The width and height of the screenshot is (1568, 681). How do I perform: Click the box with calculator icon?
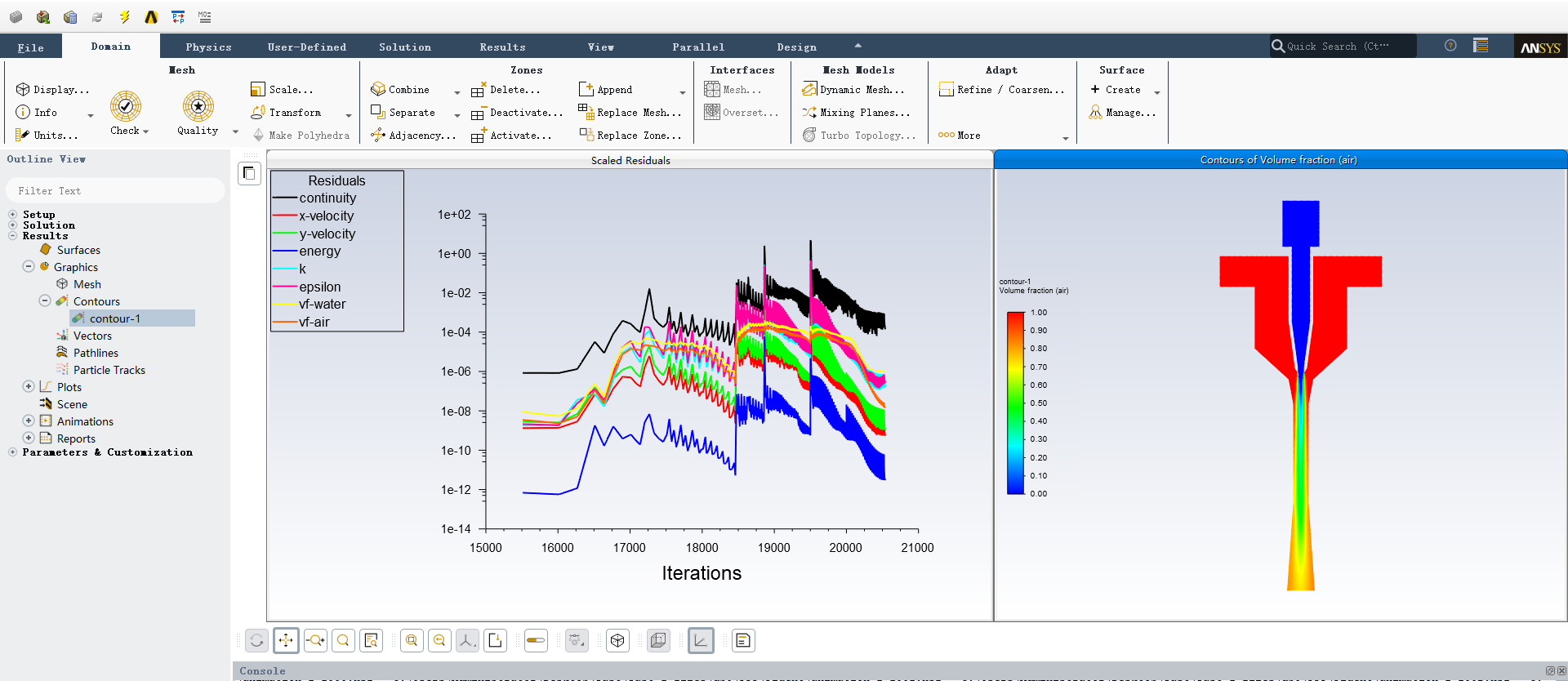point(70,16)
